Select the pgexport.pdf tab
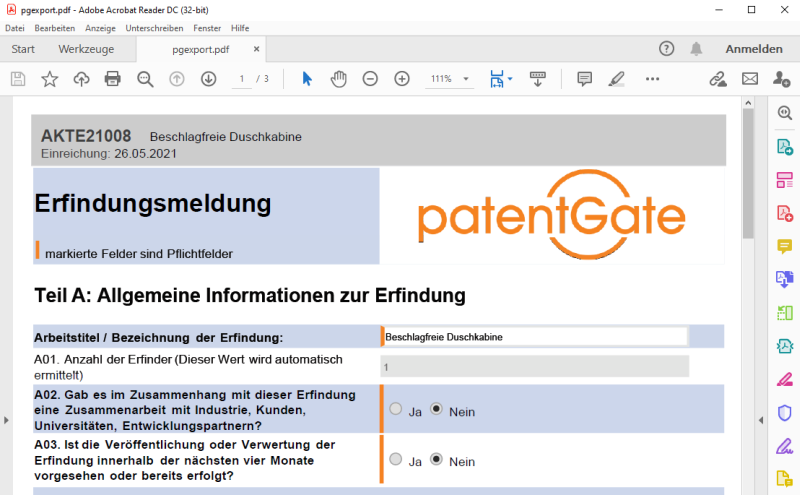The image size is (800, 495). click(201, 50)
